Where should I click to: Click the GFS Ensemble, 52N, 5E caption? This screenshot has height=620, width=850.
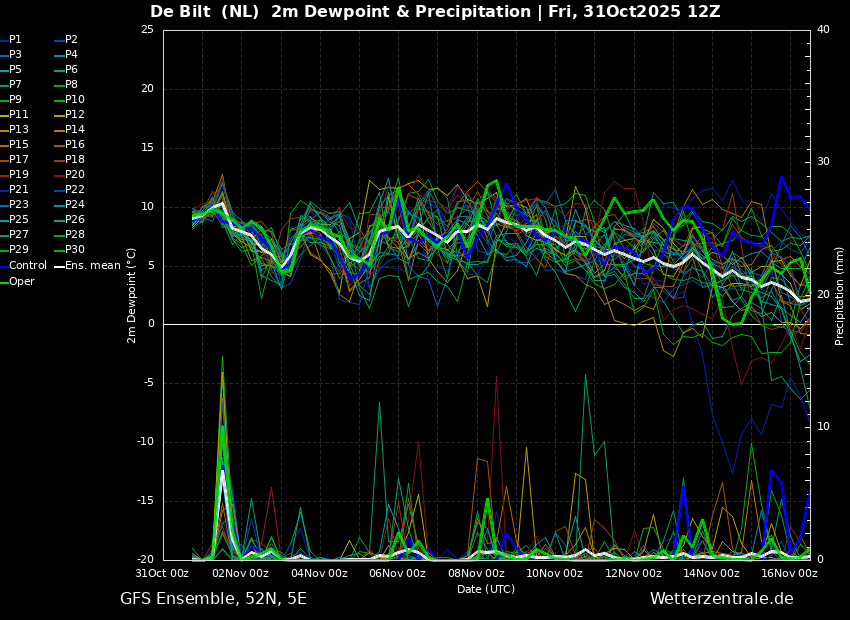(213, 599)
